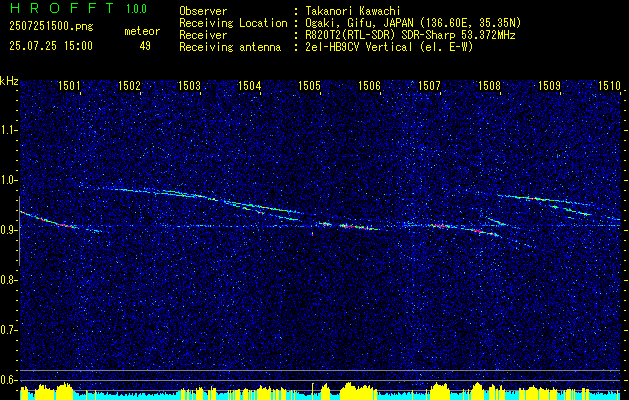629x400 pixels.
Task: Click the 1505 time axis marker
Action: 309,85
